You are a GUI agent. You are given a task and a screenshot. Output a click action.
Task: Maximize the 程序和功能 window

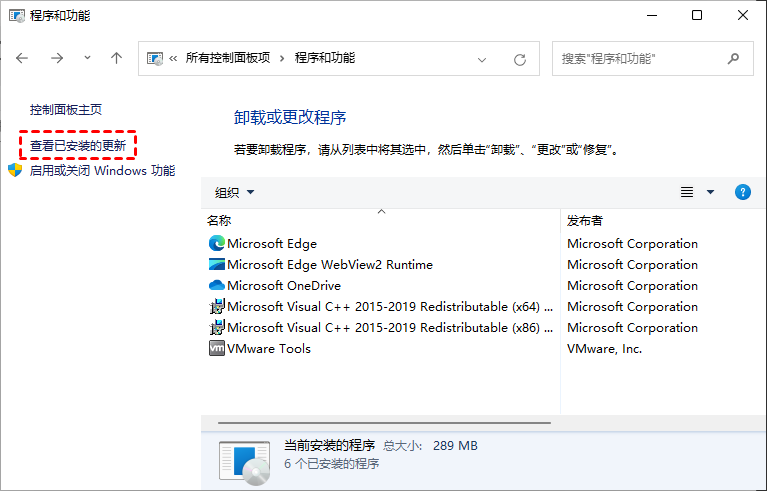pos(697,15)
